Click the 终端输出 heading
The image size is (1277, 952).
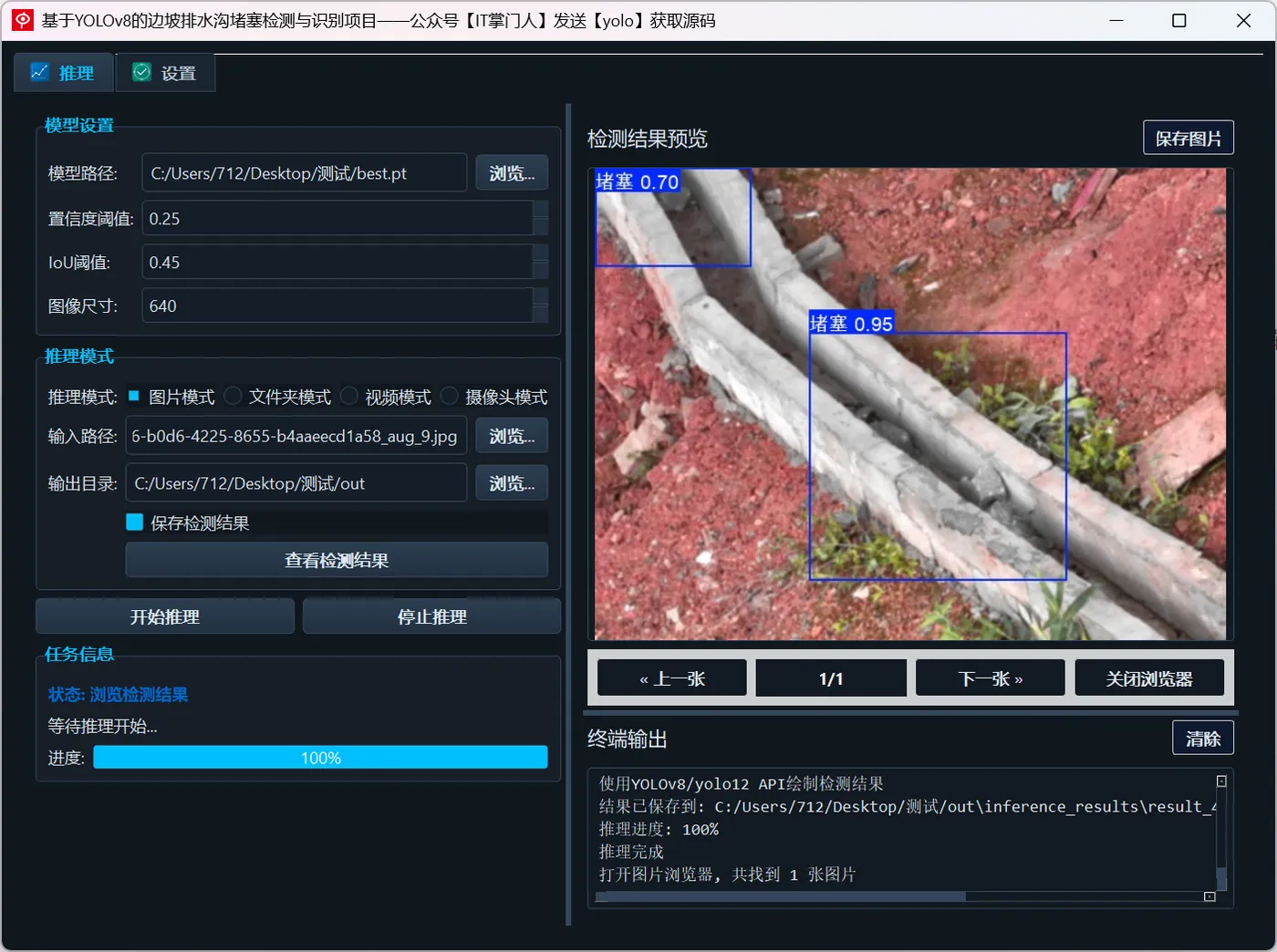tap(628, 739)
